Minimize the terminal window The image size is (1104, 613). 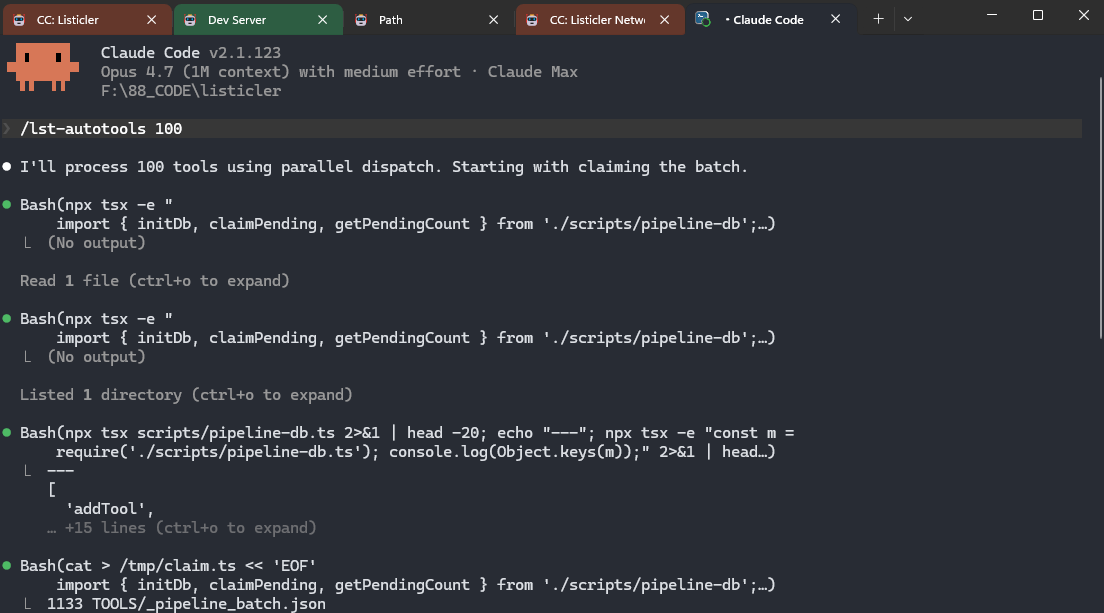pos(992,15)
